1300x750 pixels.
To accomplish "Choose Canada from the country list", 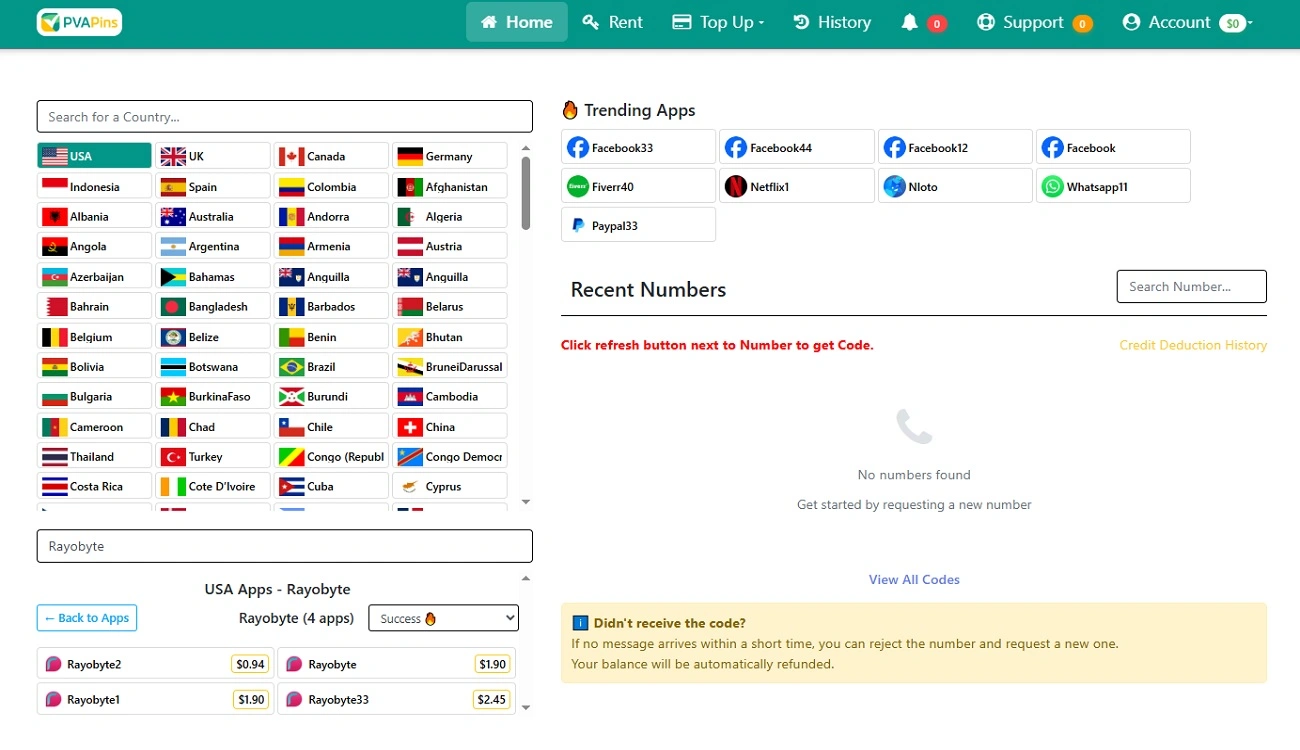I will tap(331, 156).
